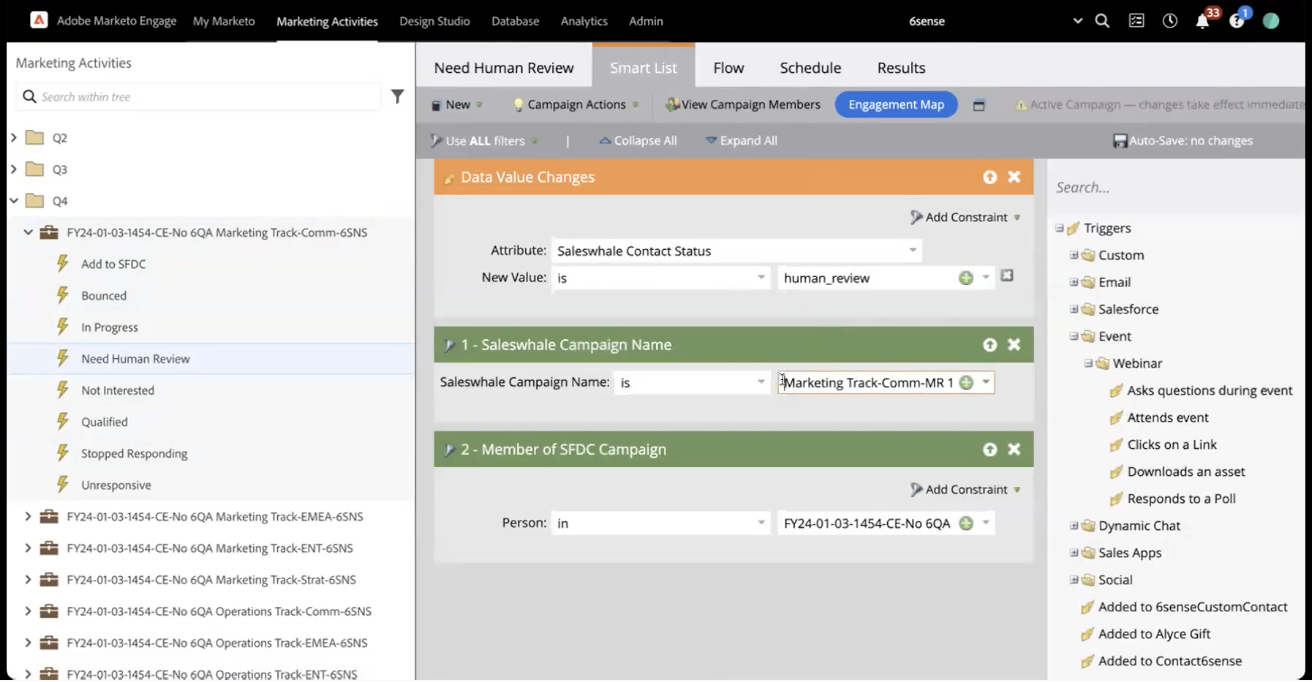Screen dimensions: 1312x682
Task: Expand the Custom triggers folder
Action: coord(1074,255)
